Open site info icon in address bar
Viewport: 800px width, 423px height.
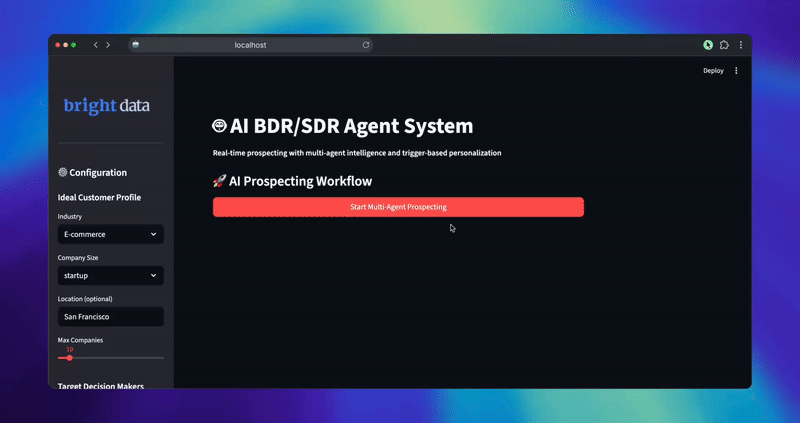(x=135, y=45)
